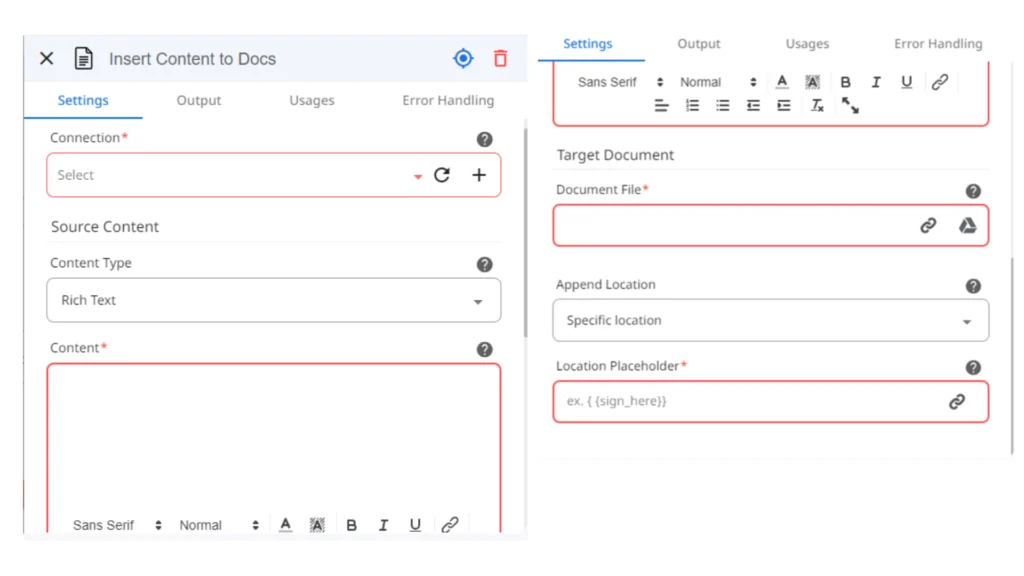The width and height of the screenshot is (1024, 576).
Task: Click the text color icon in right toolbar
Action: coord(782,82)
